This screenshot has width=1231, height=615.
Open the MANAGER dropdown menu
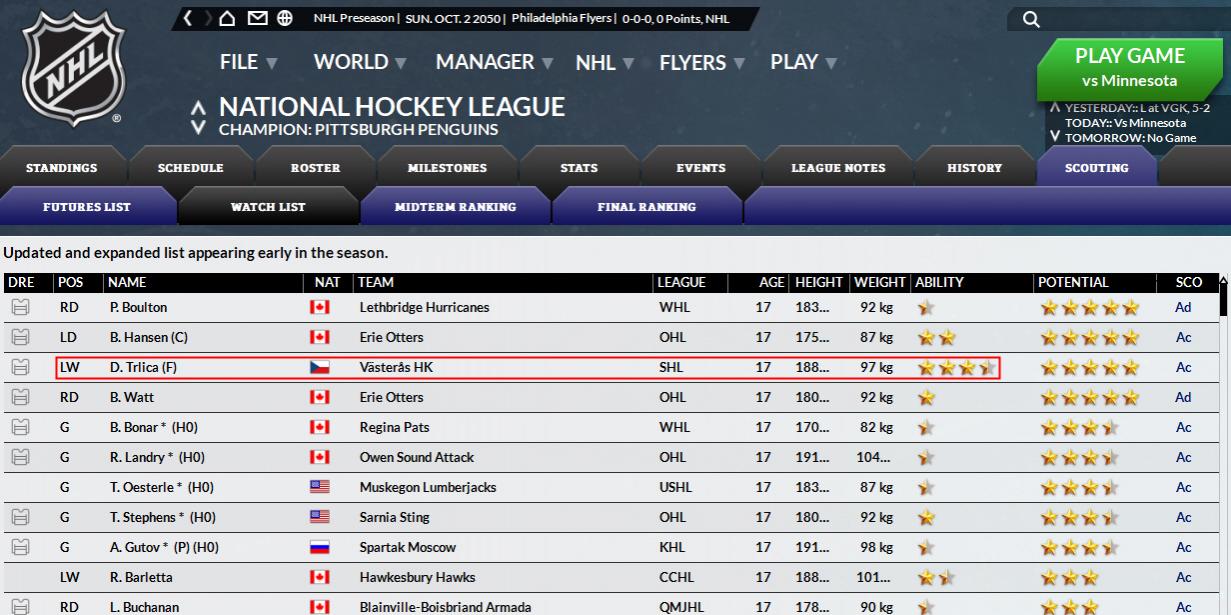click(x=494, y=62)
